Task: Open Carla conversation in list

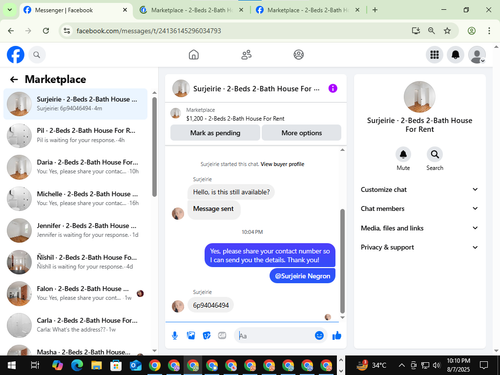Action: 75,325
